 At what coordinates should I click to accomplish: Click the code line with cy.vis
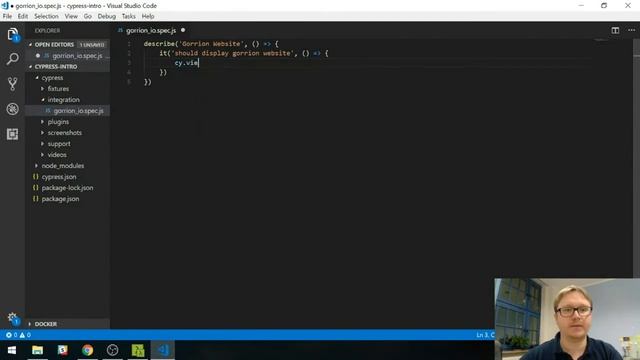(186, 63)
